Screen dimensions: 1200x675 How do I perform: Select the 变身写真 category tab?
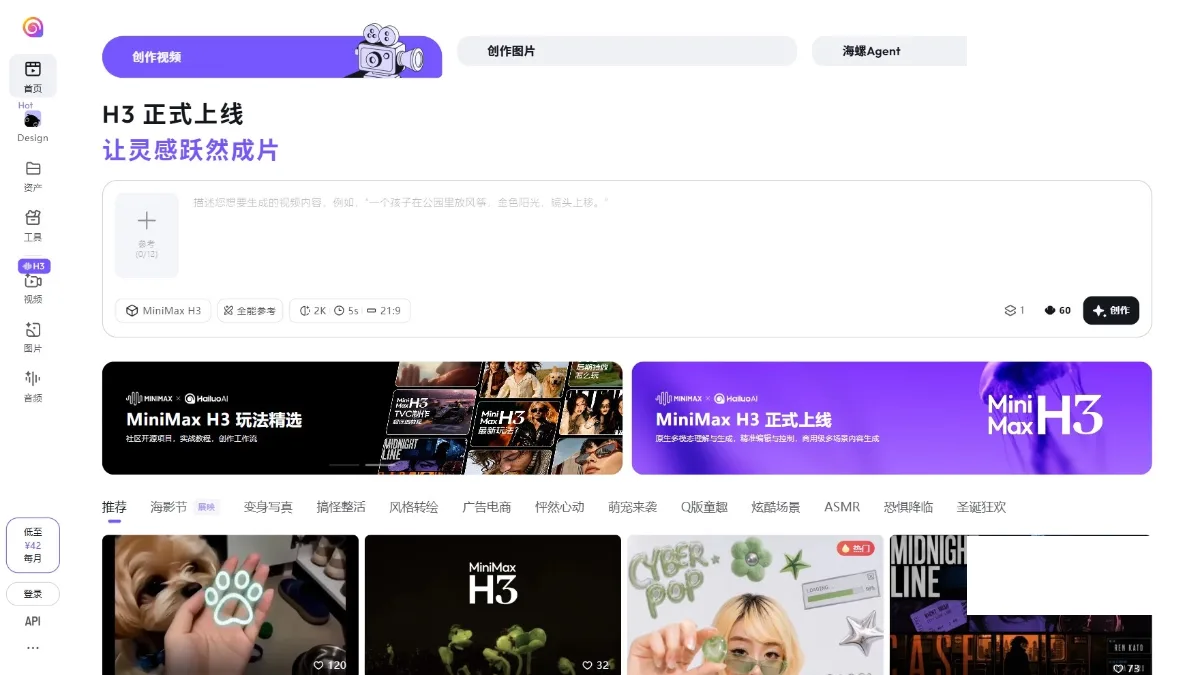[x=268, y=507]
